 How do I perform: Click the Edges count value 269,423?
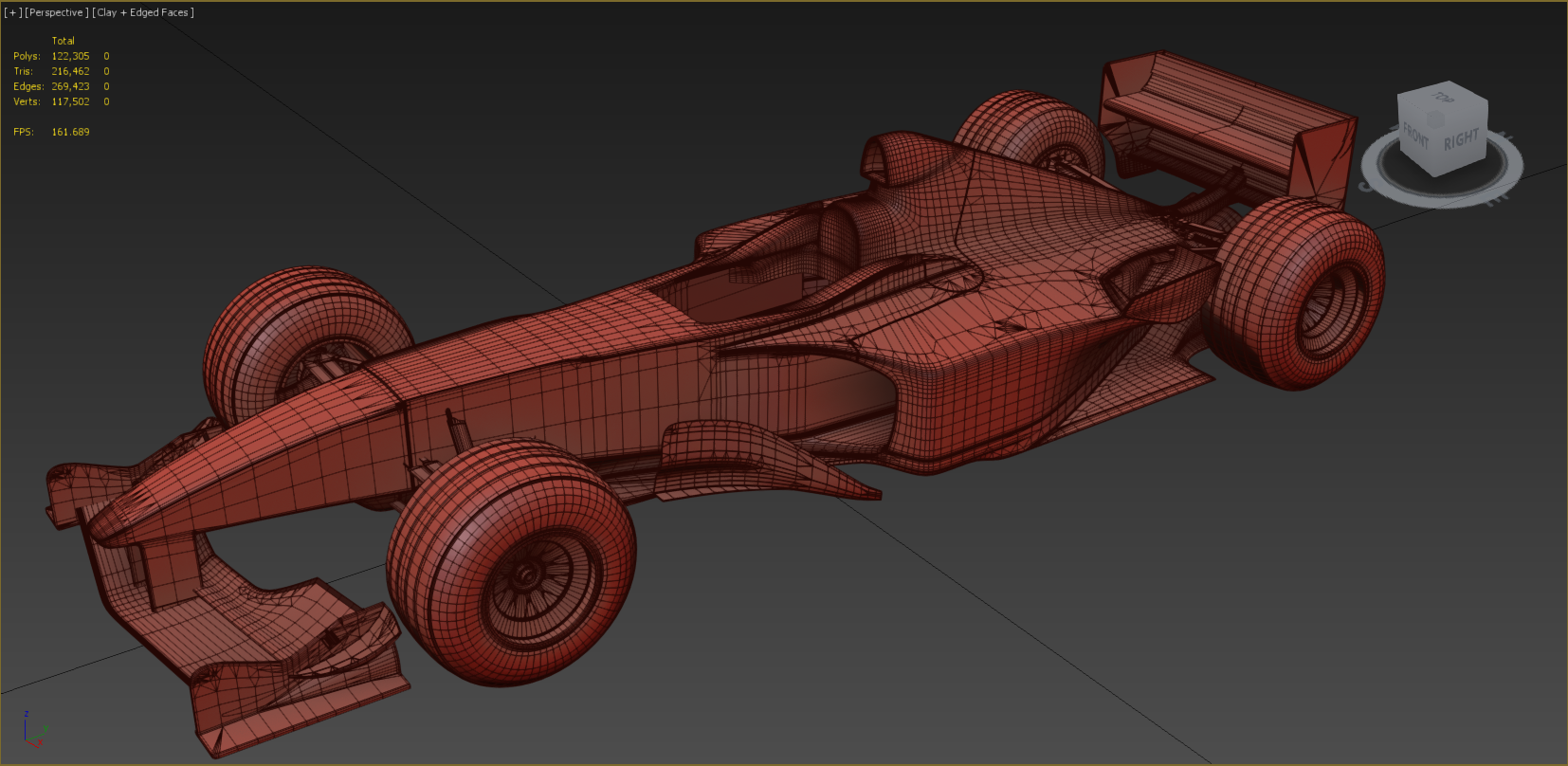pyautogui.click(x=70, y=86)
